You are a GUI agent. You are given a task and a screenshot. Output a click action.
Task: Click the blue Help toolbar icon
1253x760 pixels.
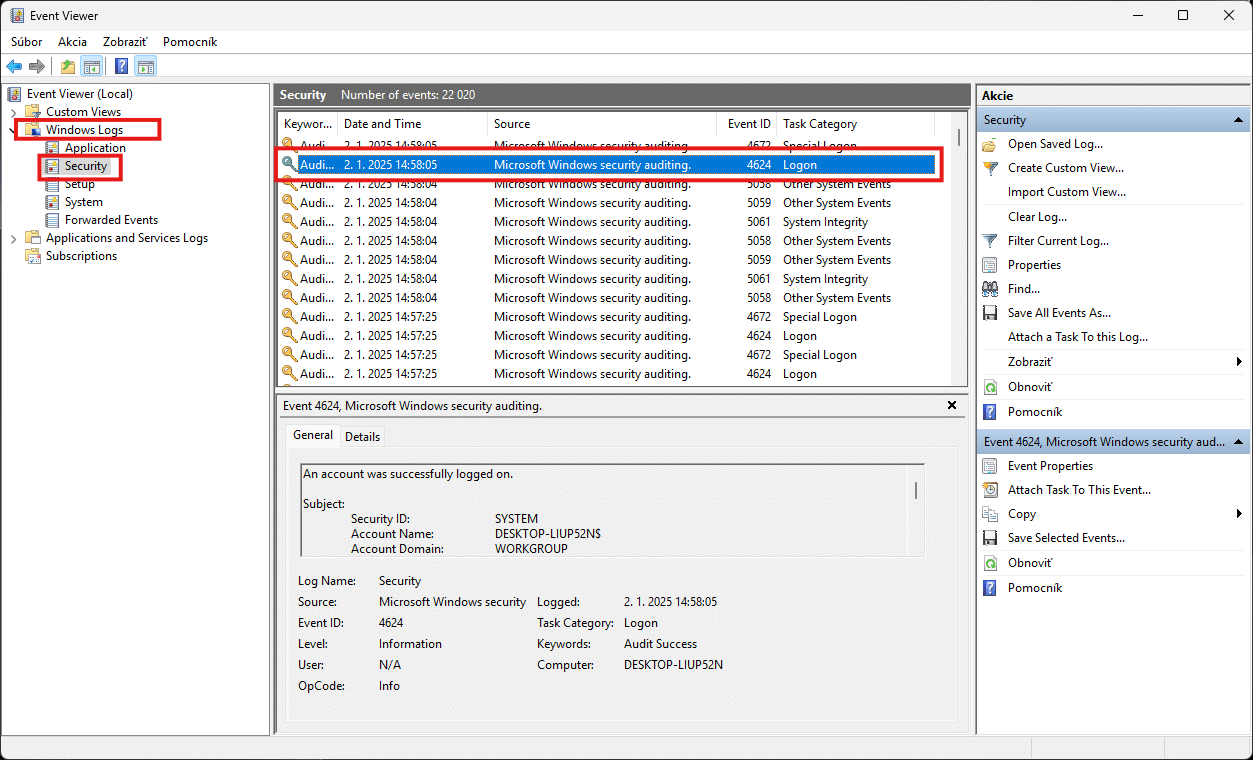(121, 67)
